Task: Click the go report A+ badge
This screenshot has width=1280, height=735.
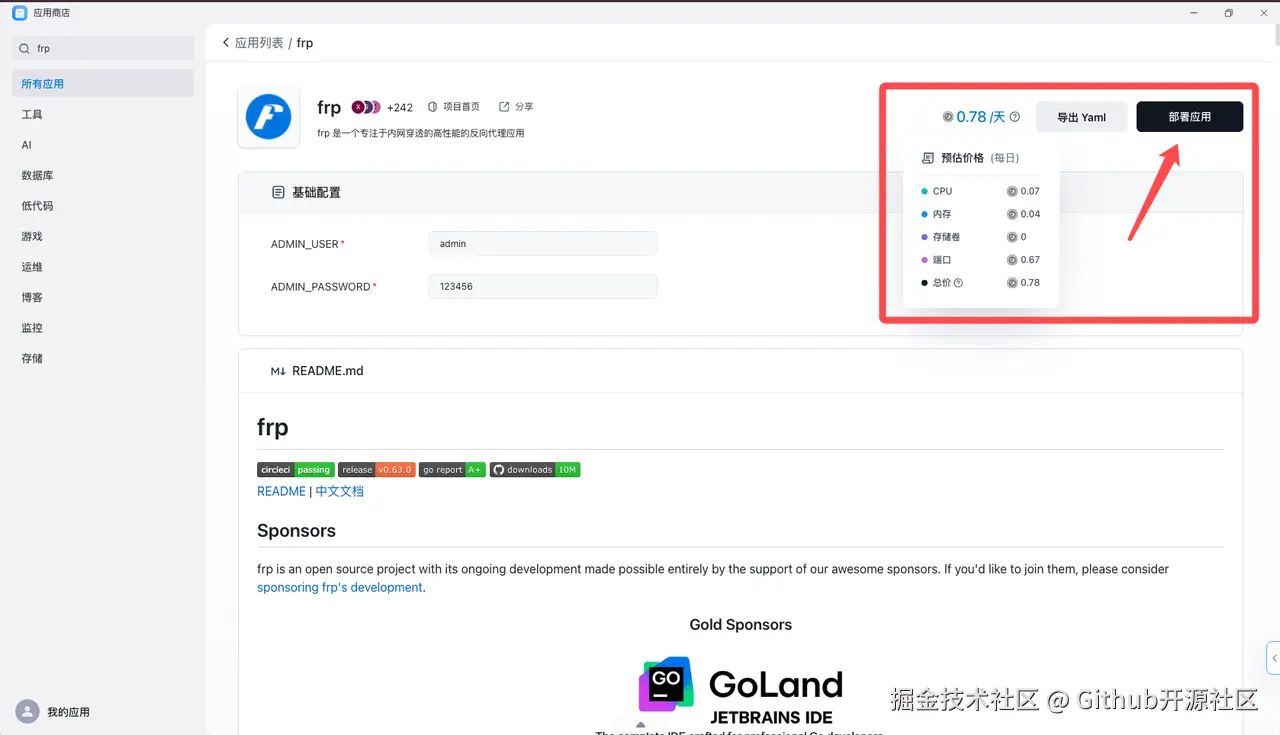Action: 452,470
